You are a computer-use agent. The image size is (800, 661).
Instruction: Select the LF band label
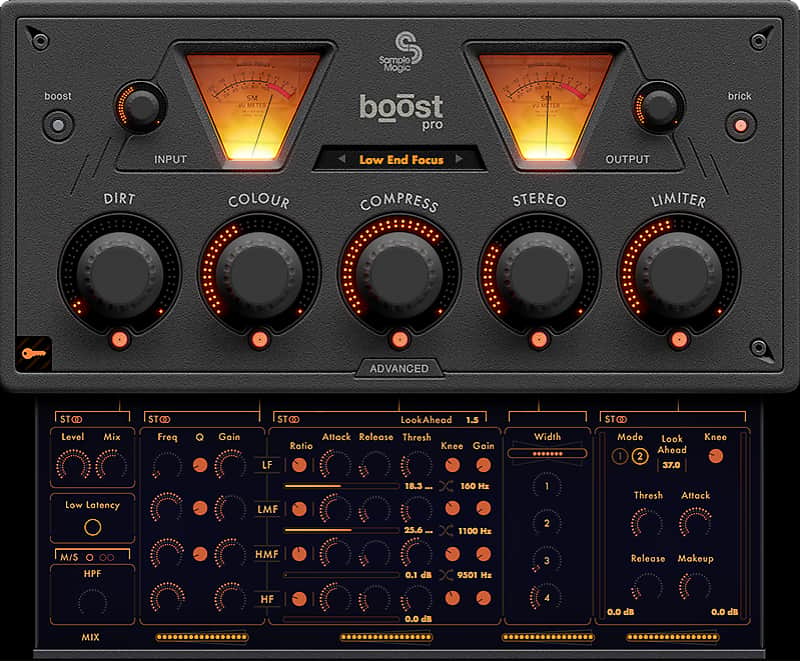point(267,465)
